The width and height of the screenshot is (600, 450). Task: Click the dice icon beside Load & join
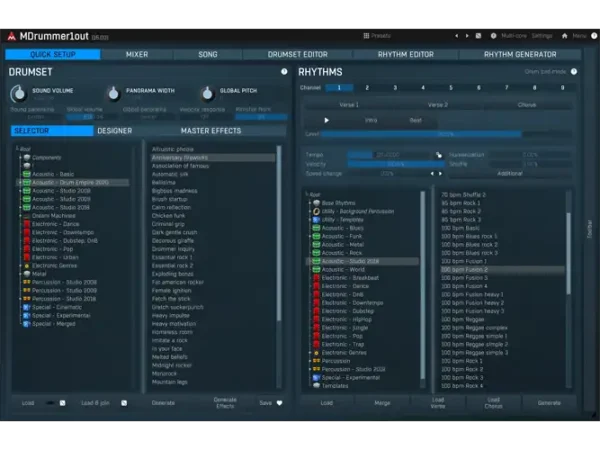pos(124,403)
